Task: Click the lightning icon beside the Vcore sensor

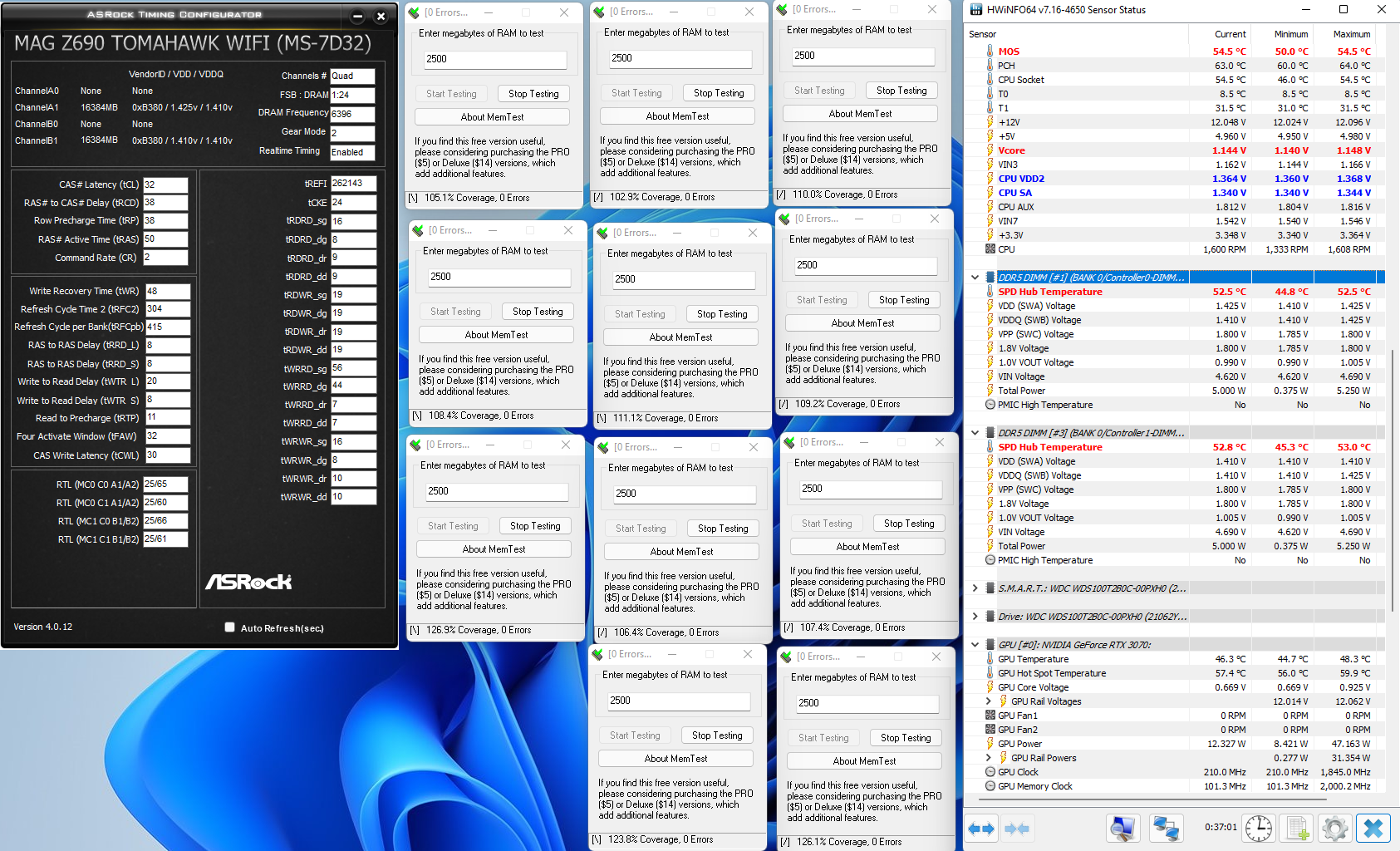Action: [x=990, y=150]
